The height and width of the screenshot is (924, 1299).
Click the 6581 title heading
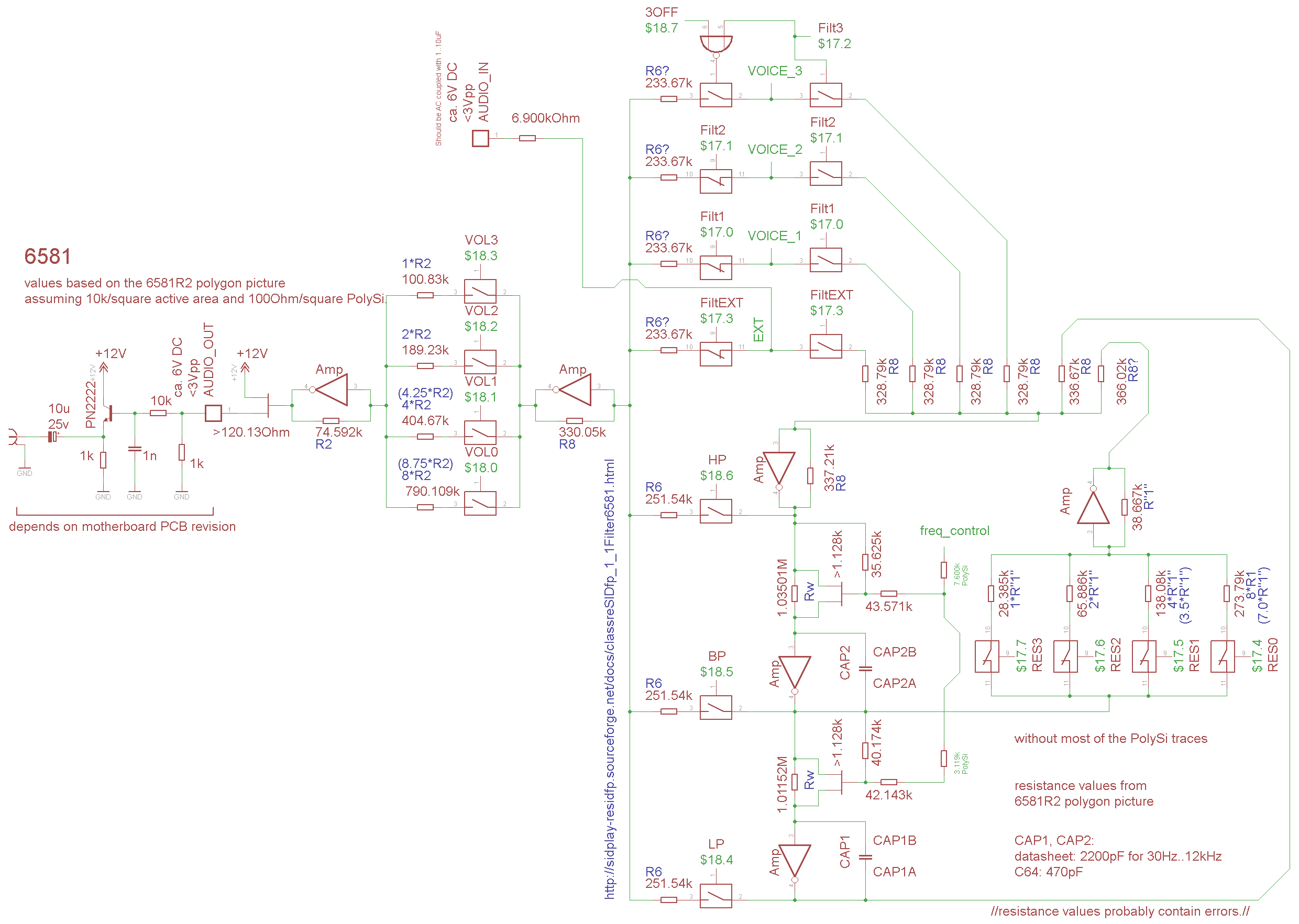point(48,257)
